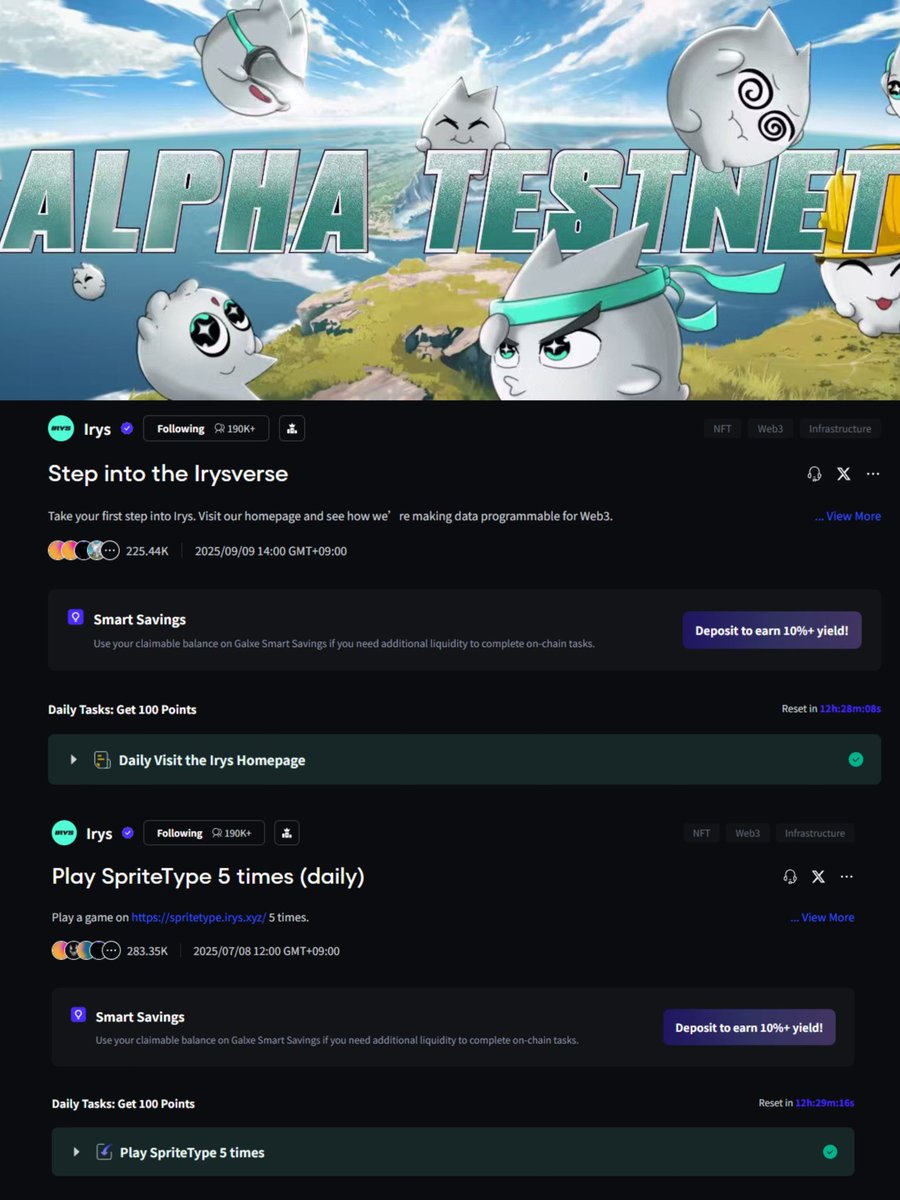Expand Irysverse description with View More
900x1200 pixels.
click(x=848, y=516)
